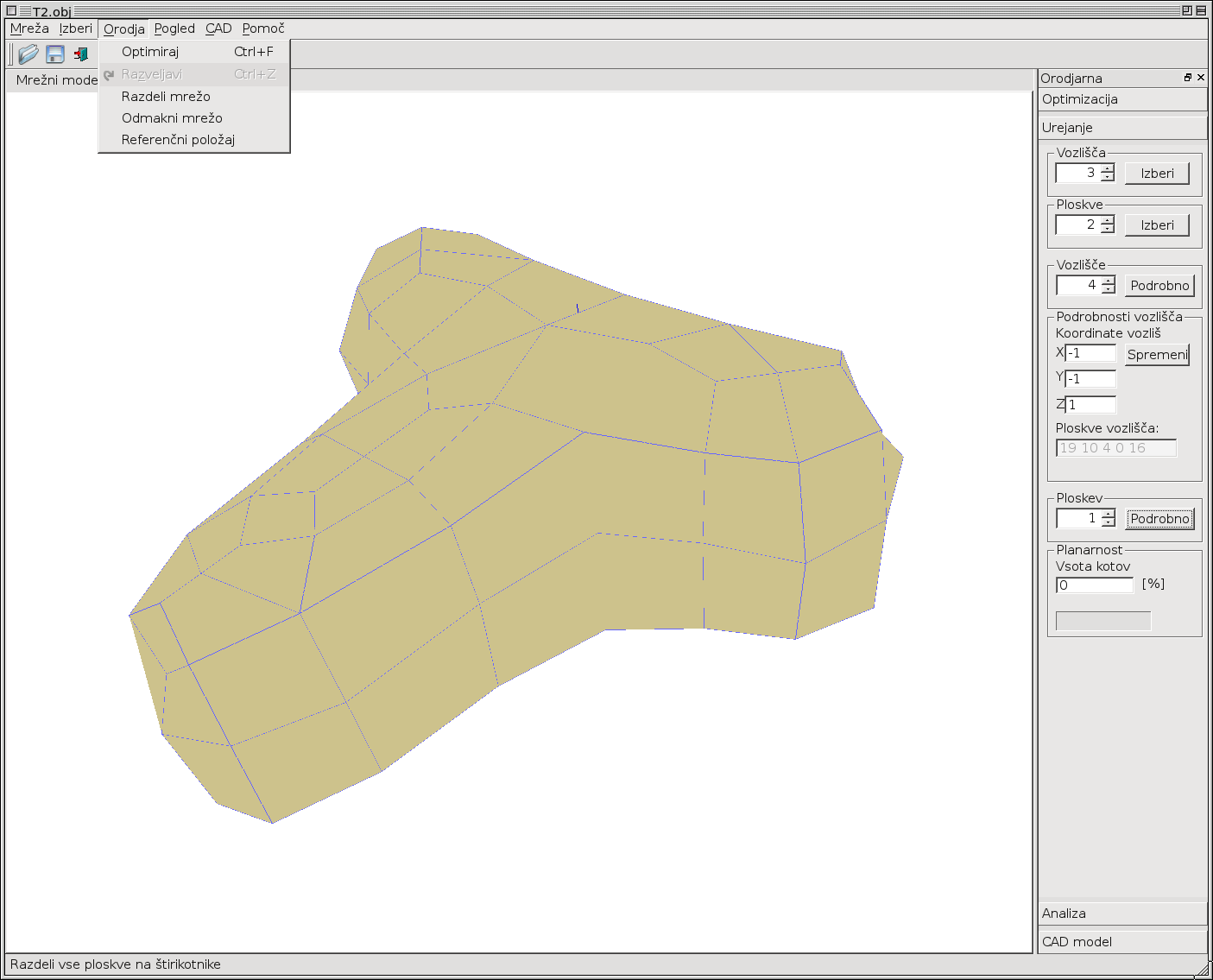Increase the Ploskev spinner value
Viewport: 1213px width, 980px height.
[x=1109, y=514]
